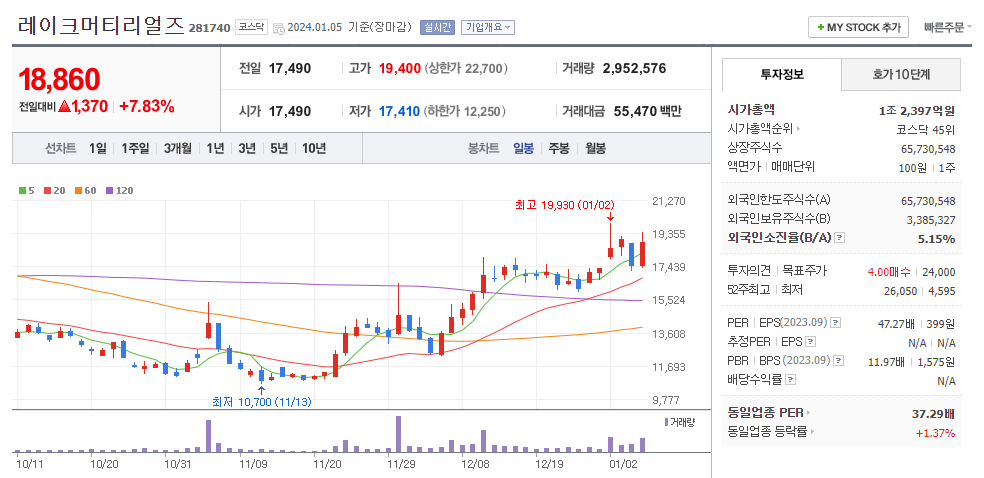The width and height of the screenshot is (984, 478).
Task: Open help icon next to PBR BPS(2023.09)
Action: 839,361
